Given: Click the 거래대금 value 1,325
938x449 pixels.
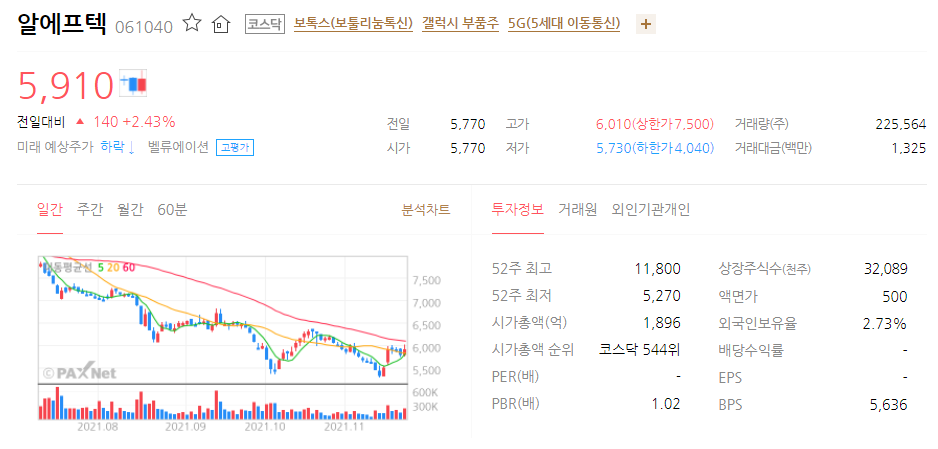Looking at the screenshot, I should click(x=909, y=148).
